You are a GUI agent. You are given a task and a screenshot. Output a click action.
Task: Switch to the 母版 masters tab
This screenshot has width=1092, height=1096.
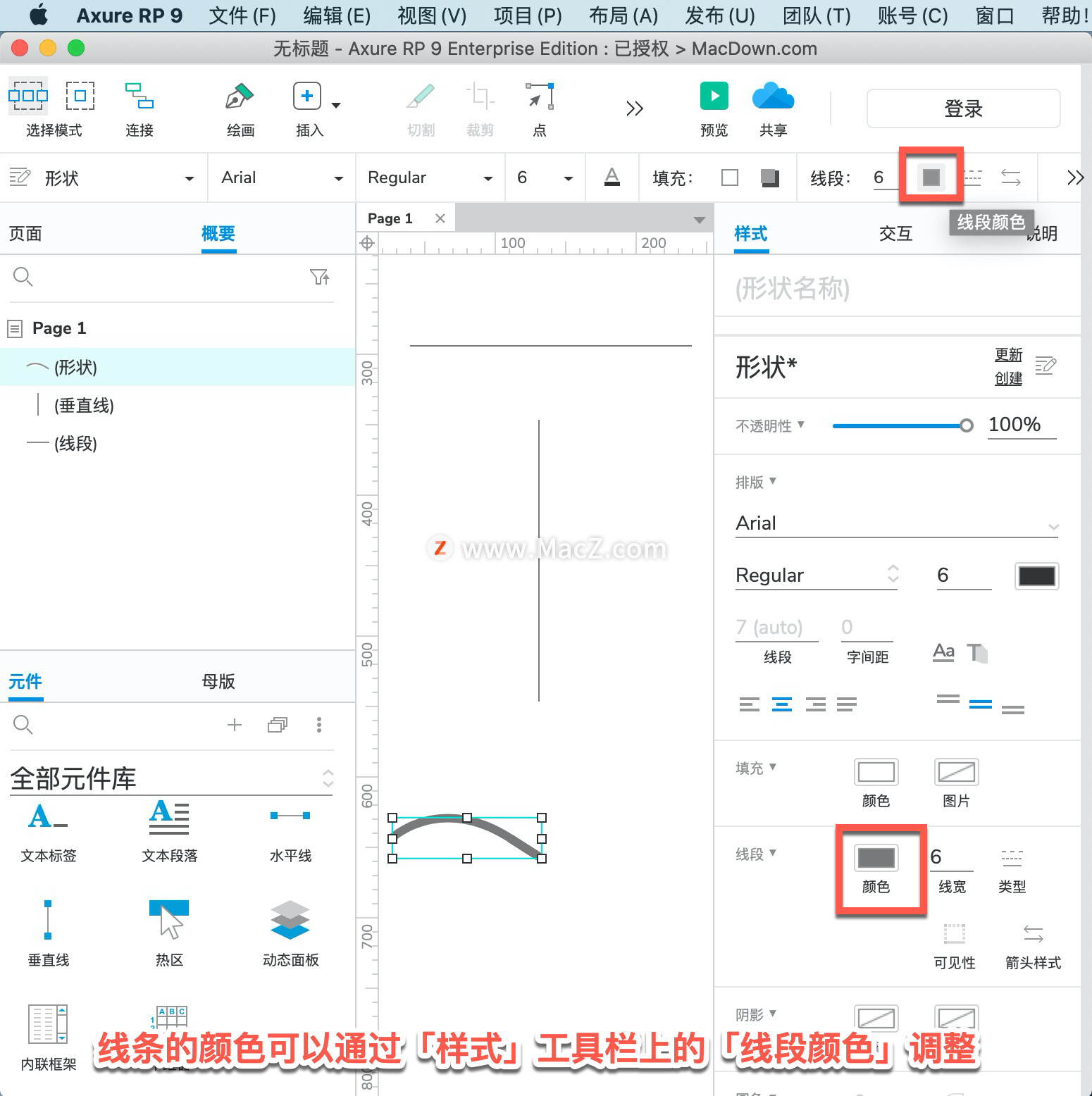pyautogui.click(x=218, y=681)
